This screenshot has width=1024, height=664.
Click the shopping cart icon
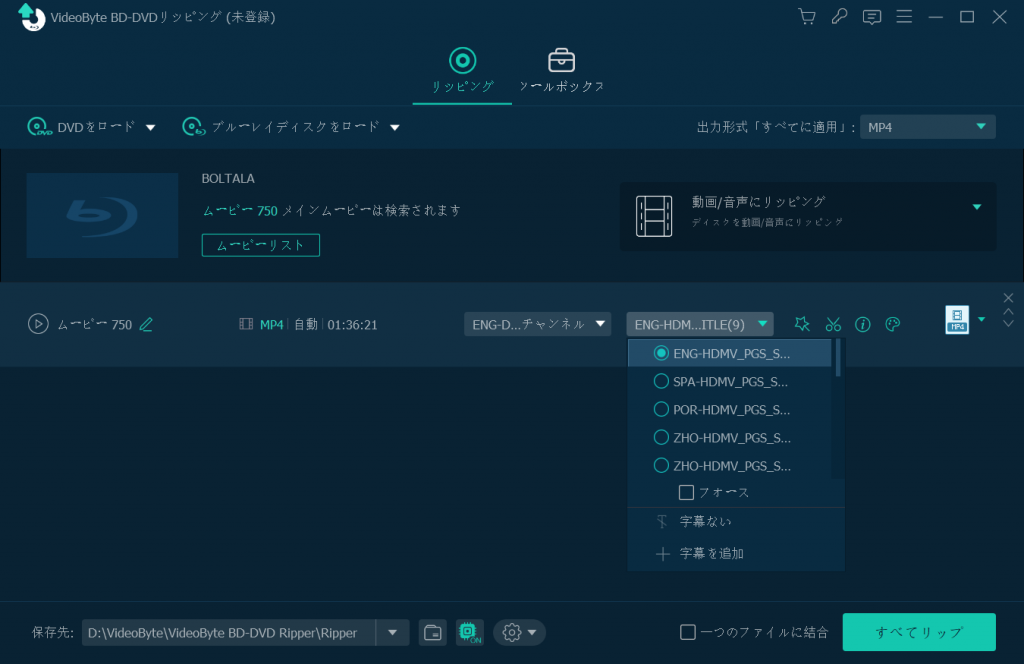click(806, 17)
